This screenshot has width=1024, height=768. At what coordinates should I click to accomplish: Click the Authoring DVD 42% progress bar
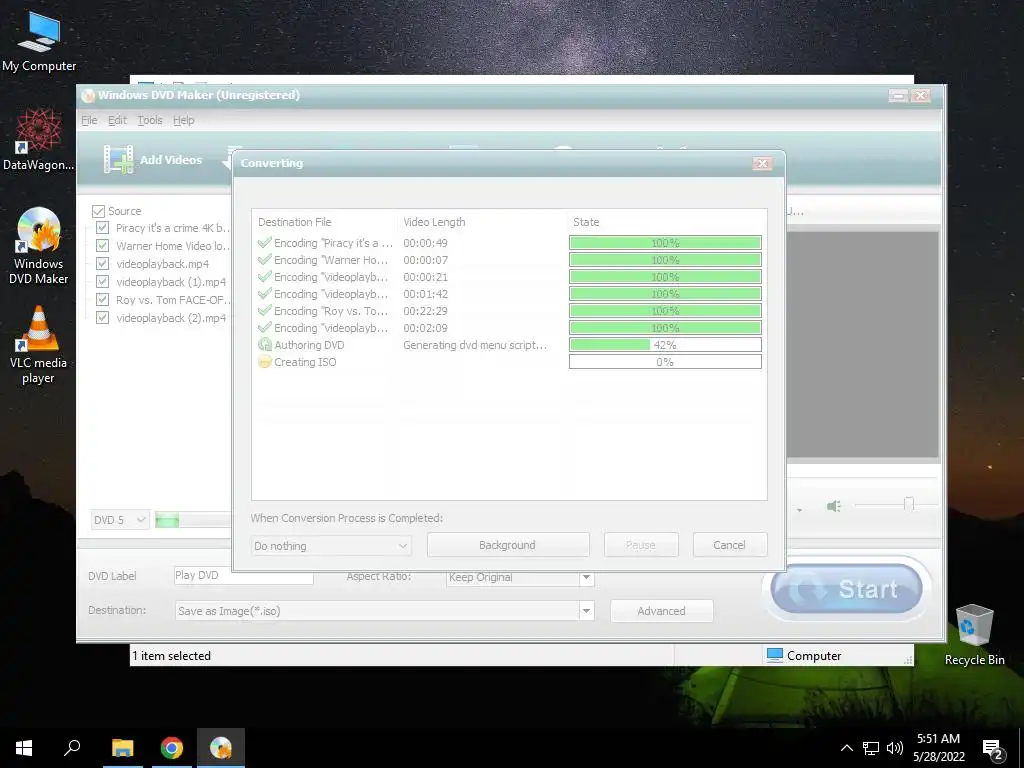665,344
